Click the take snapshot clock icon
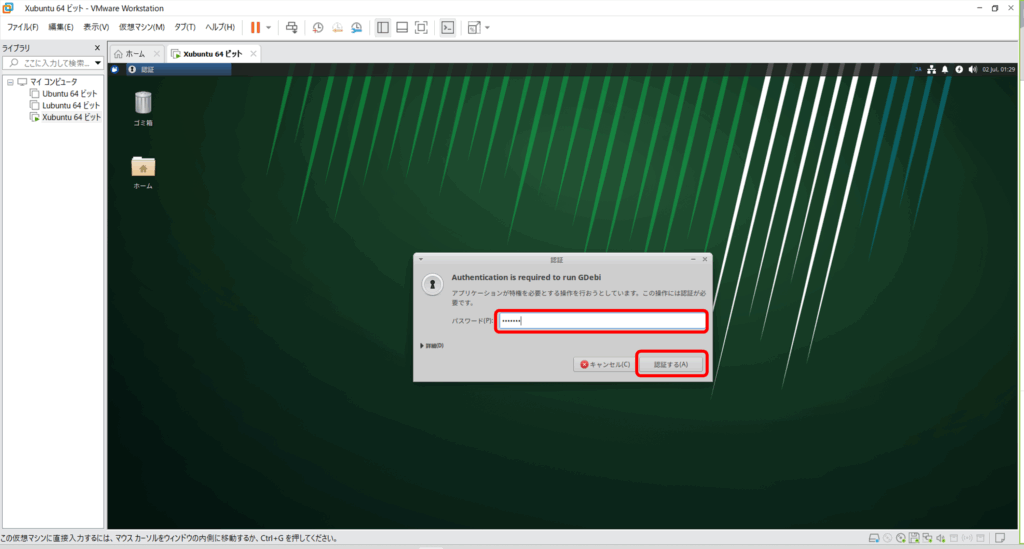 click(317, 27)
